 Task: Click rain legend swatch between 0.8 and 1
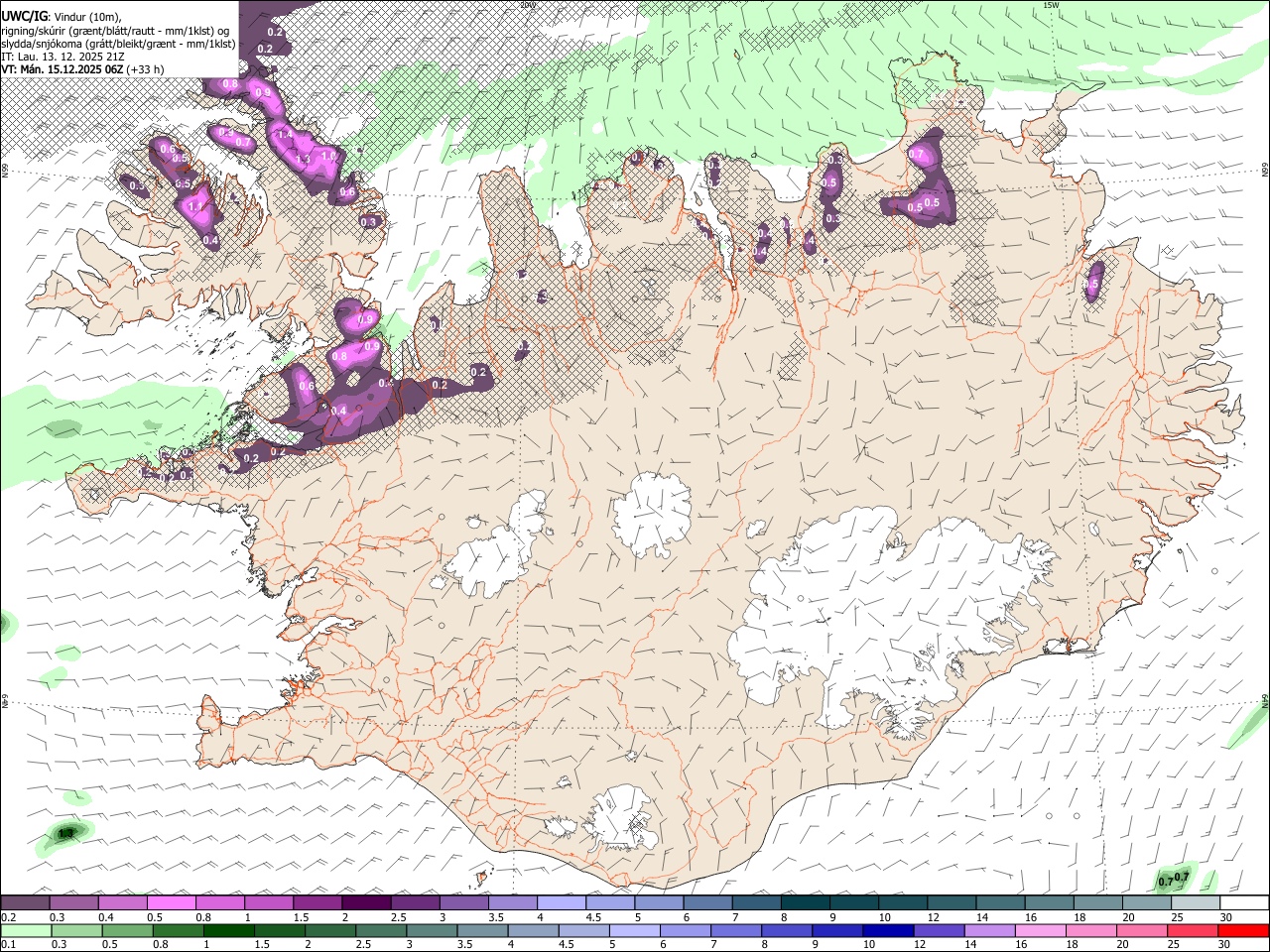point(178,930)
